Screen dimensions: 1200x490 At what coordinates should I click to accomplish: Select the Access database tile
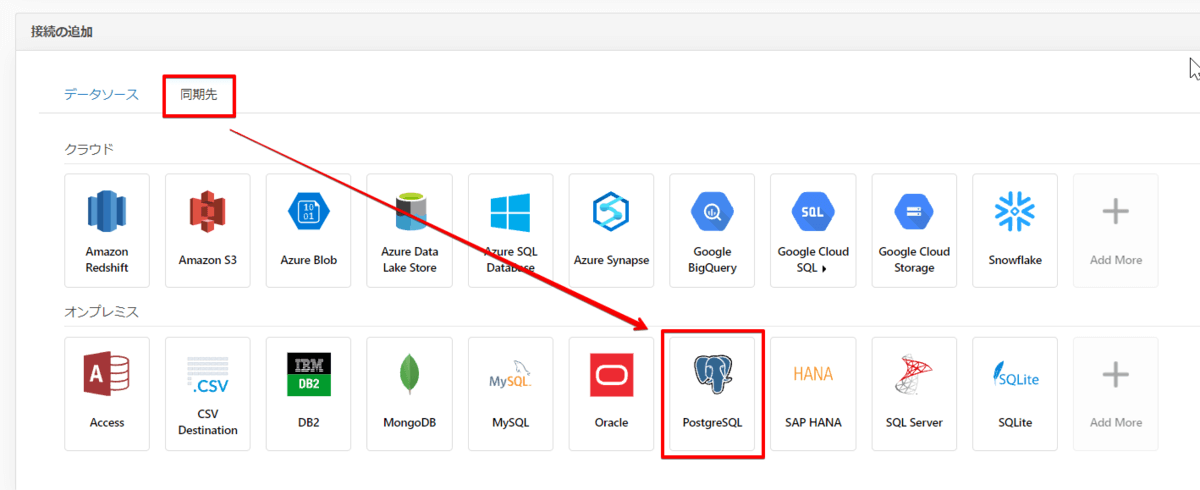point(107,394)
